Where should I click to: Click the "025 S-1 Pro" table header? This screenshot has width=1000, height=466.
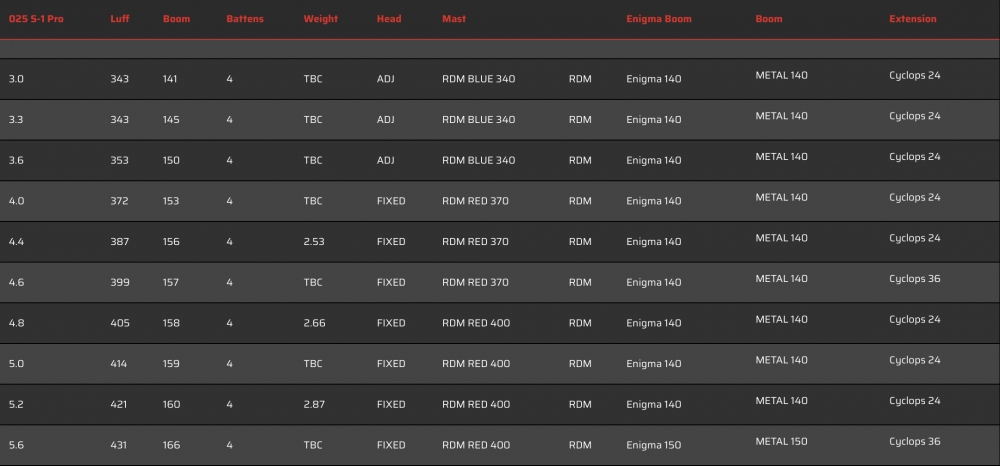pos(36,19)
